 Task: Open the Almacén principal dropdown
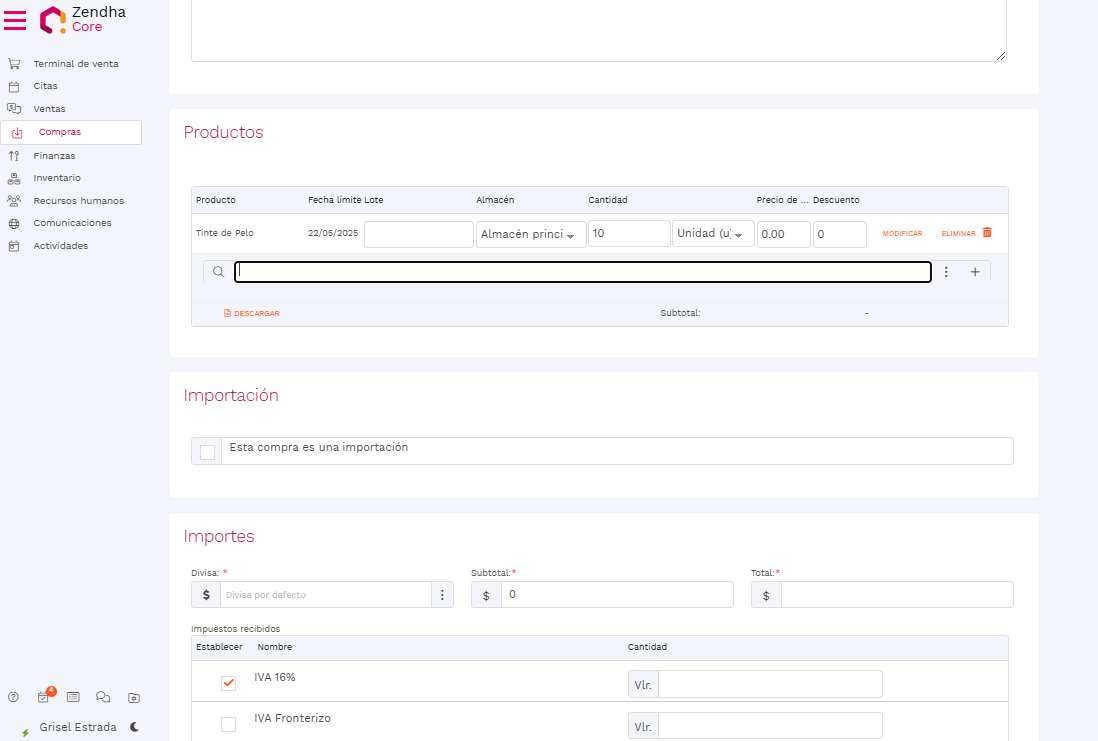click(531, 234)
